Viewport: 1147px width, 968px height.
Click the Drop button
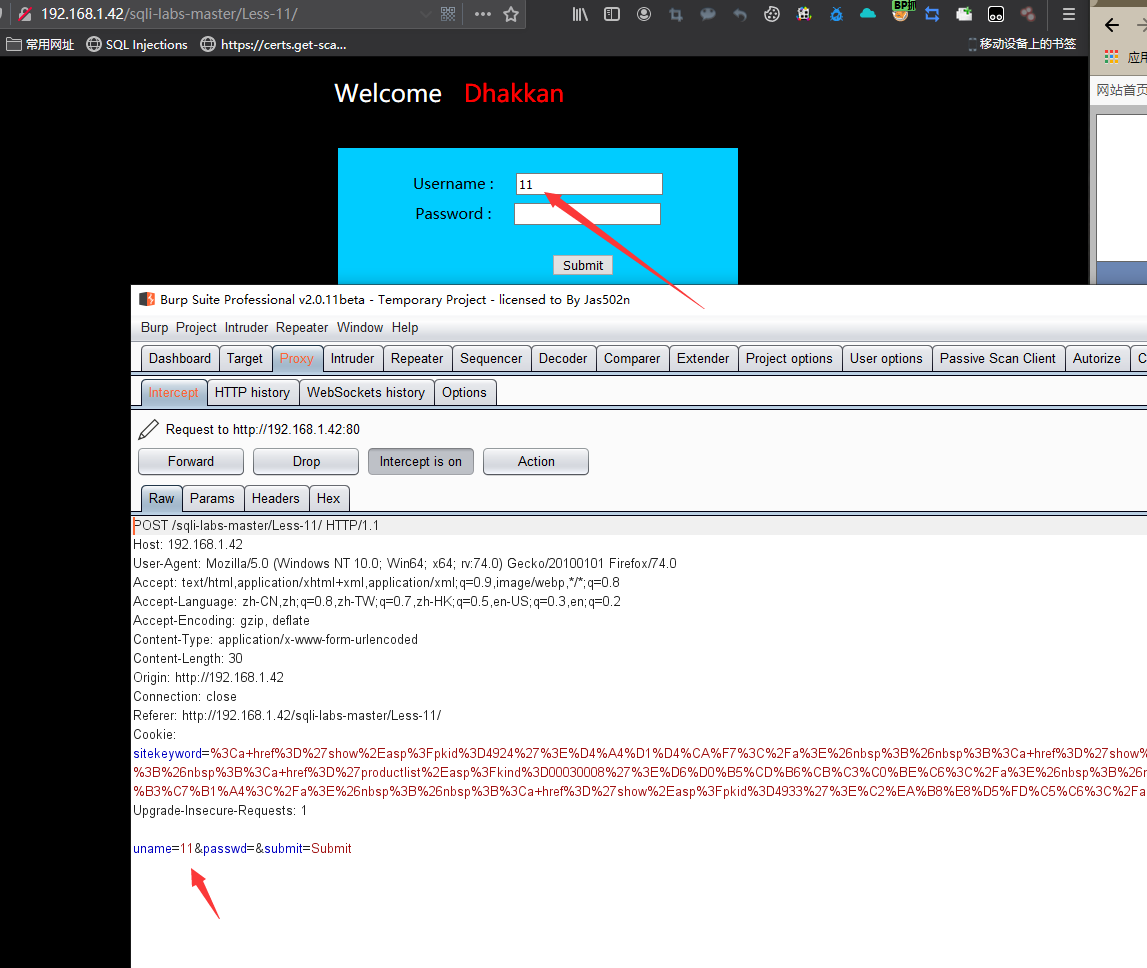(x=306, y=462)
